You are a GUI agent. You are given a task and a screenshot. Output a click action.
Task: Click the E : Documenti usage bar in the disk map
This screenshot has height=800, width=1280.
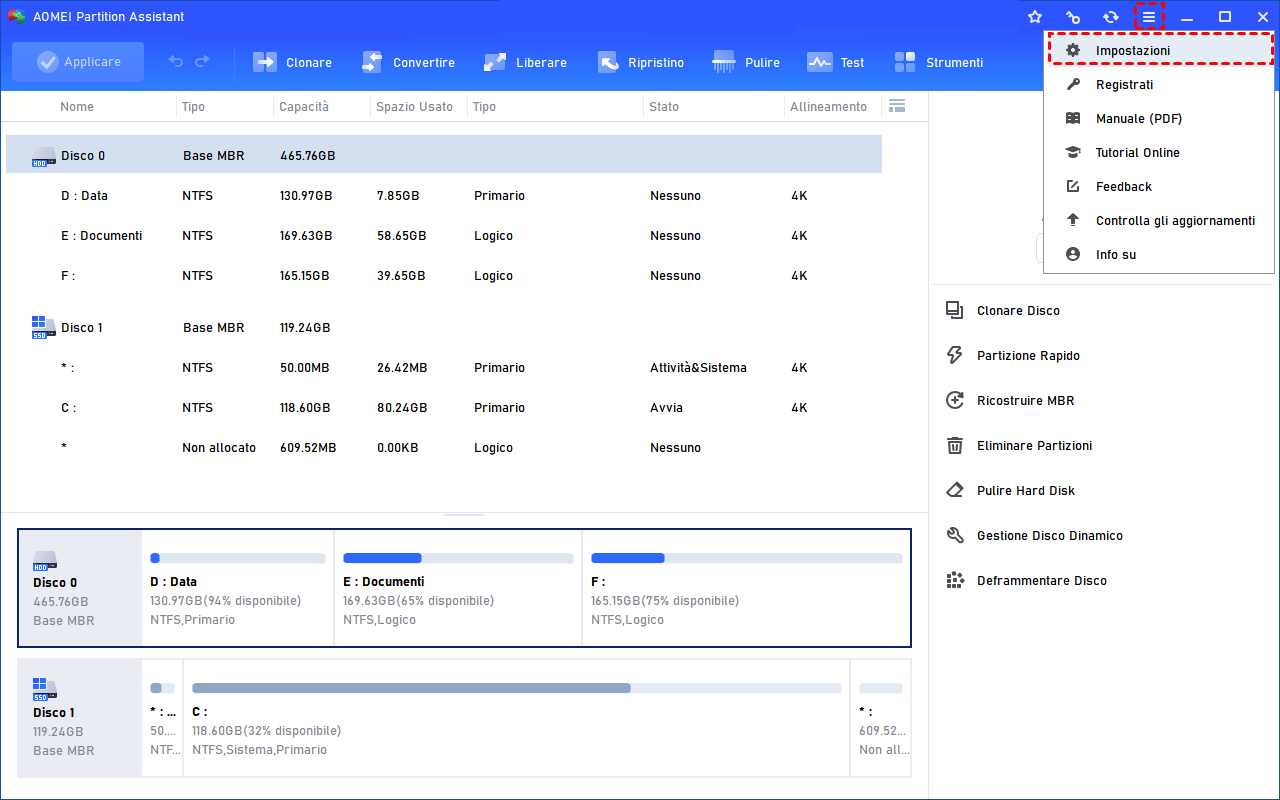pos(456,558)
